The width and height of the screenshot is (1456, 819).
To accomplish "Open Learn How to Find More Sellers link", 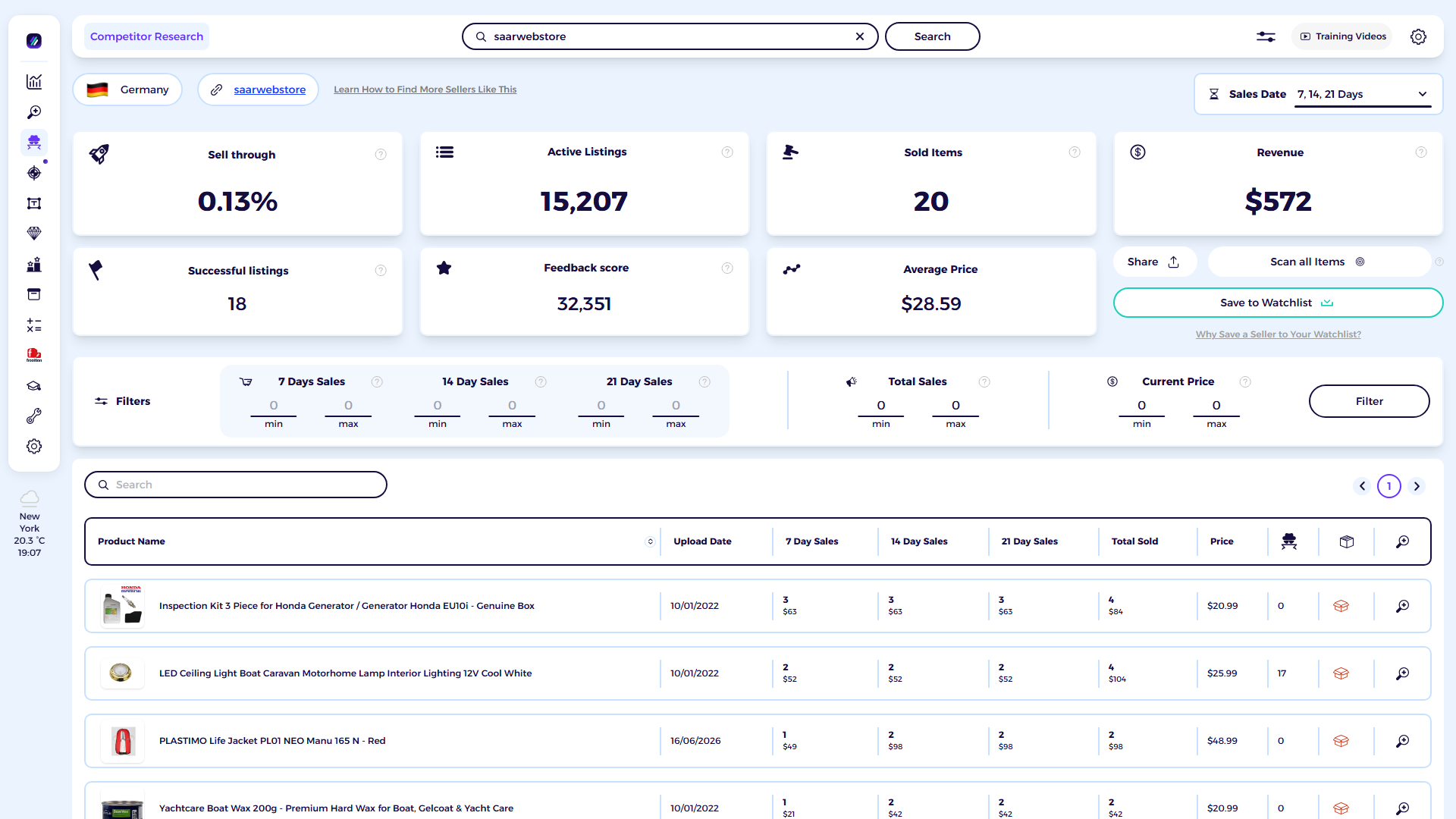I will 425,89.
